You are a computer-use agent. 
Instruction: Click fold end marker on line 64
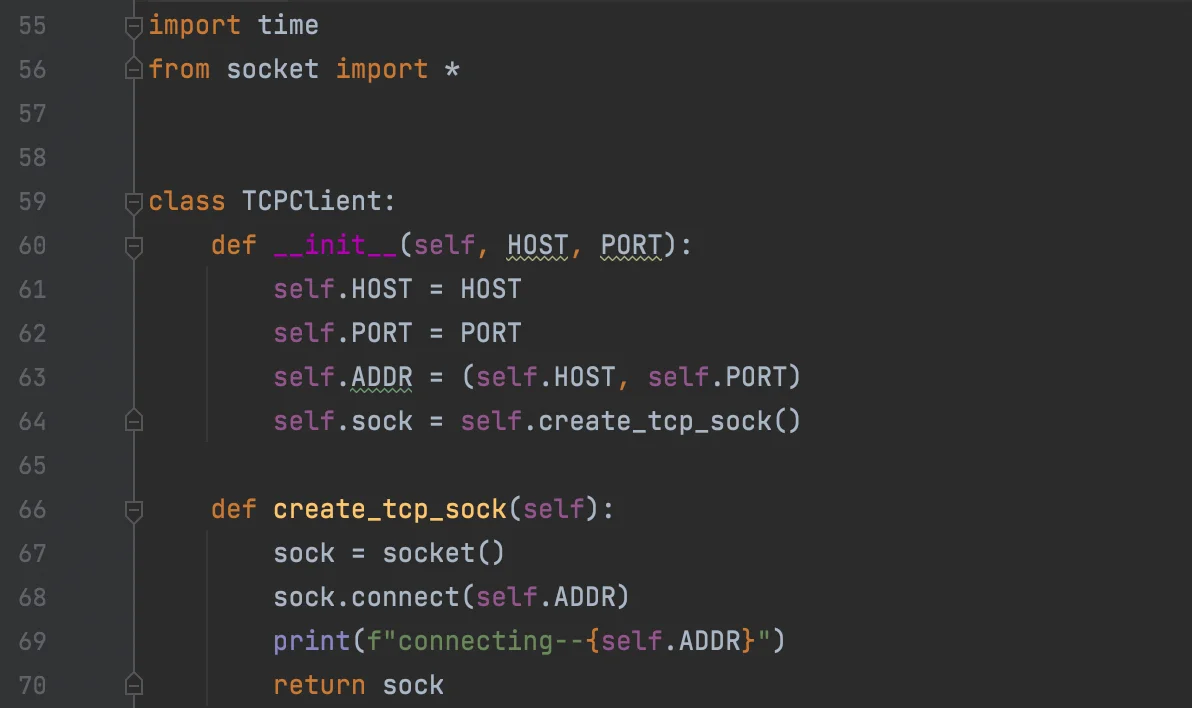tap(134, 421)
